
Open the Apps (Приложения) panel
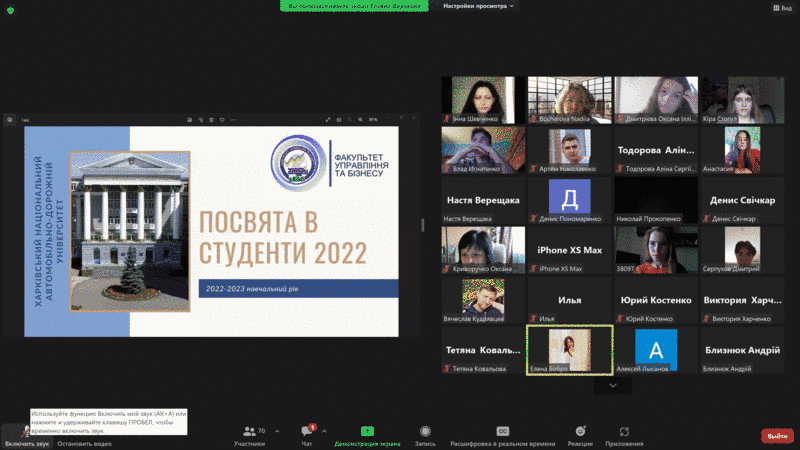624,434
